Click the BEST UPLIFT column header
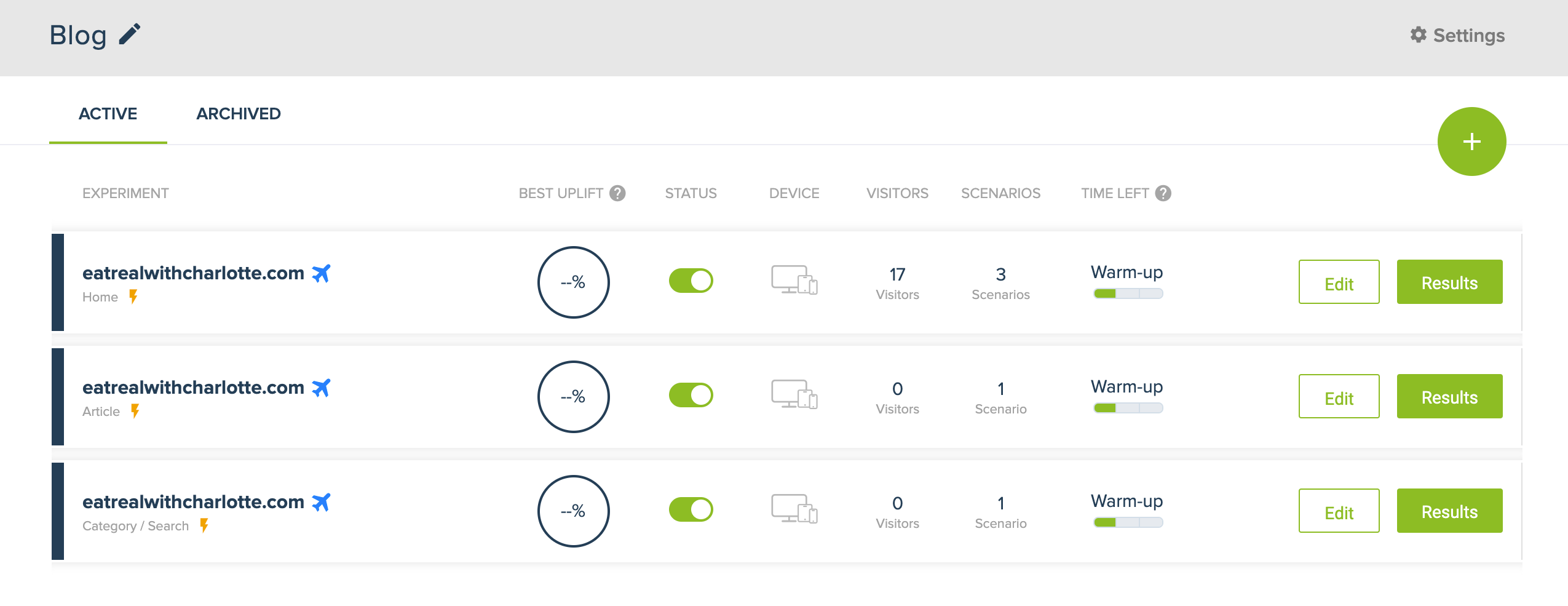 tap(561, 193)
